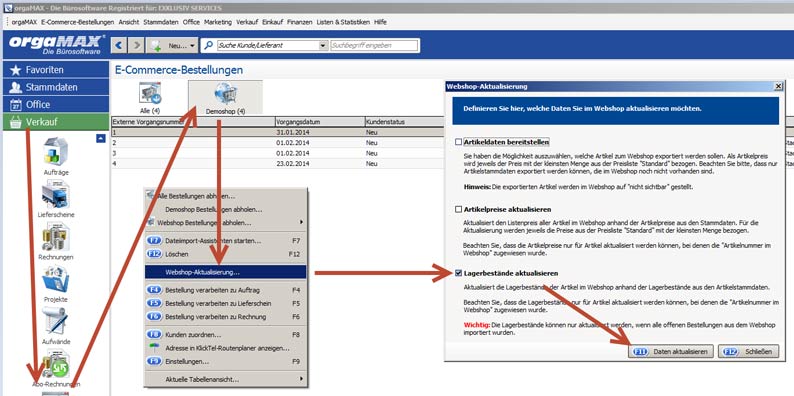The height and width of the screenshot is (396, 794).
Task: Sort by Vorgangsdatum column header
Action: [x=320, y=122]
